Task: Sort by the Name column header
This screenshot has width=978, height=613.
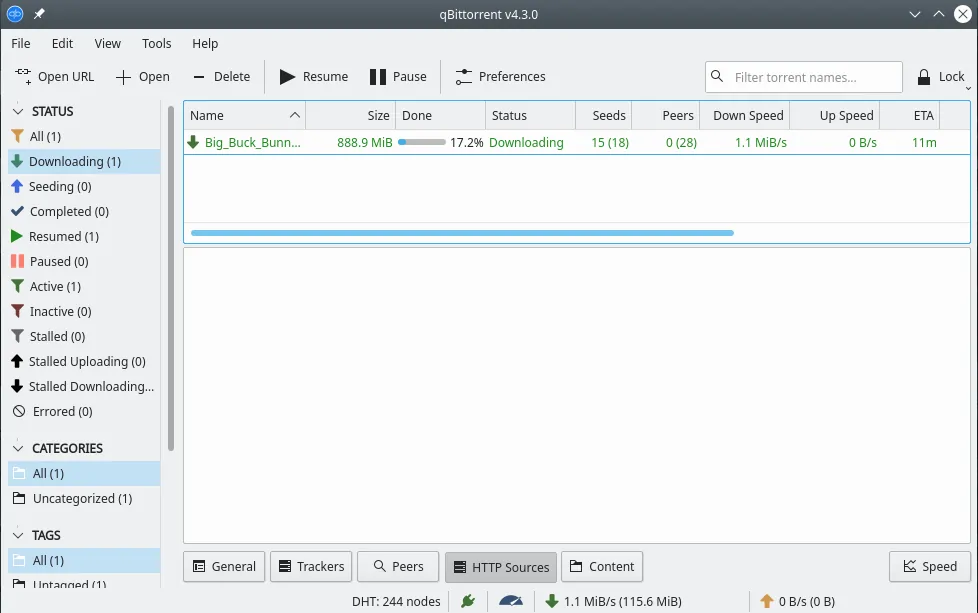Action: pyautogui.click(x=244, y=115)
